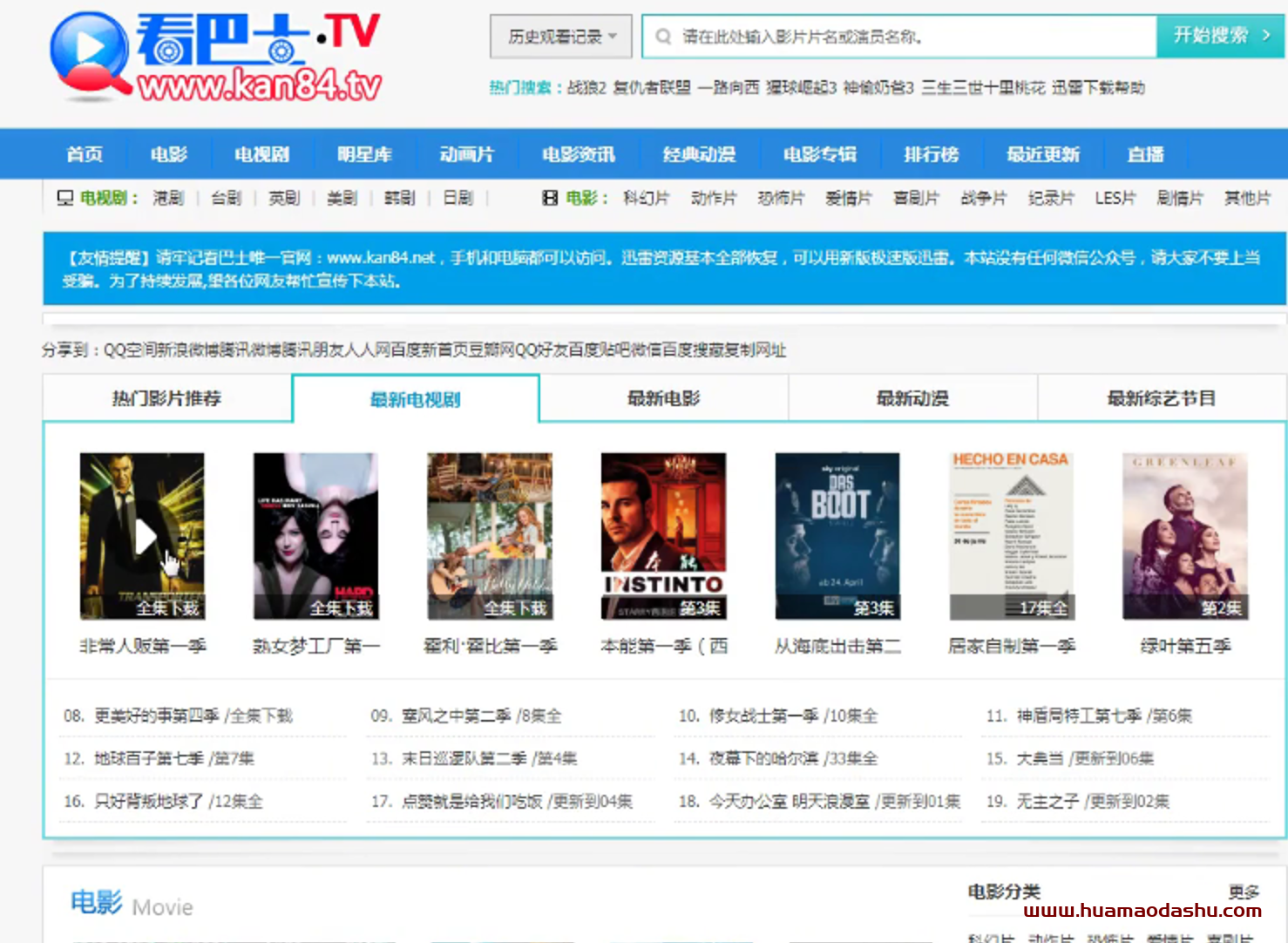Open the Greenleaf 绿叶第五季 poster
1288x943 pixels.
pos(1185,536)
